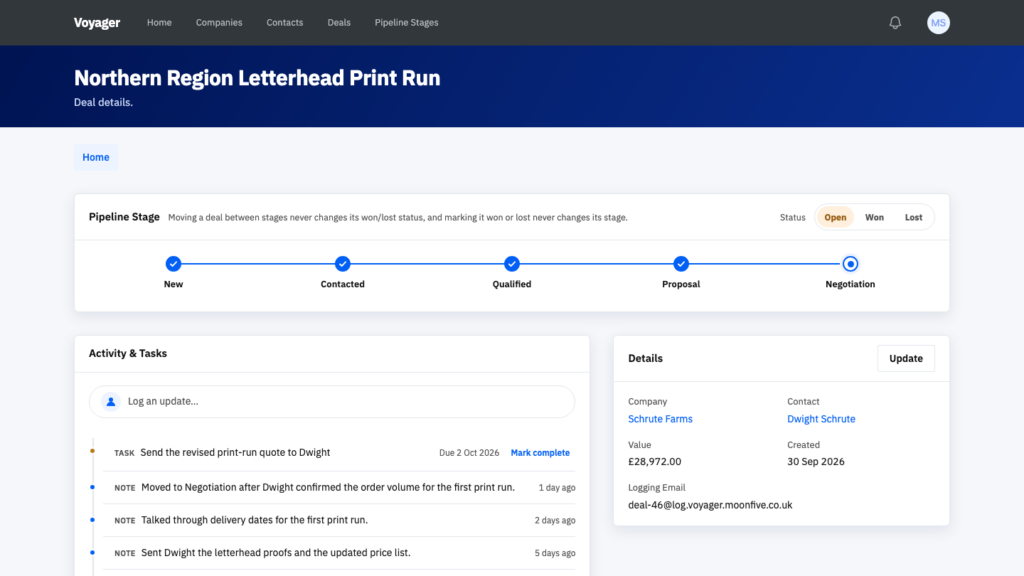Screen dimensions: 1024x576
Task: Click the logging email deal-46@log.voyager.moonfive.co.uk
Action: click(x=710, y=505)
